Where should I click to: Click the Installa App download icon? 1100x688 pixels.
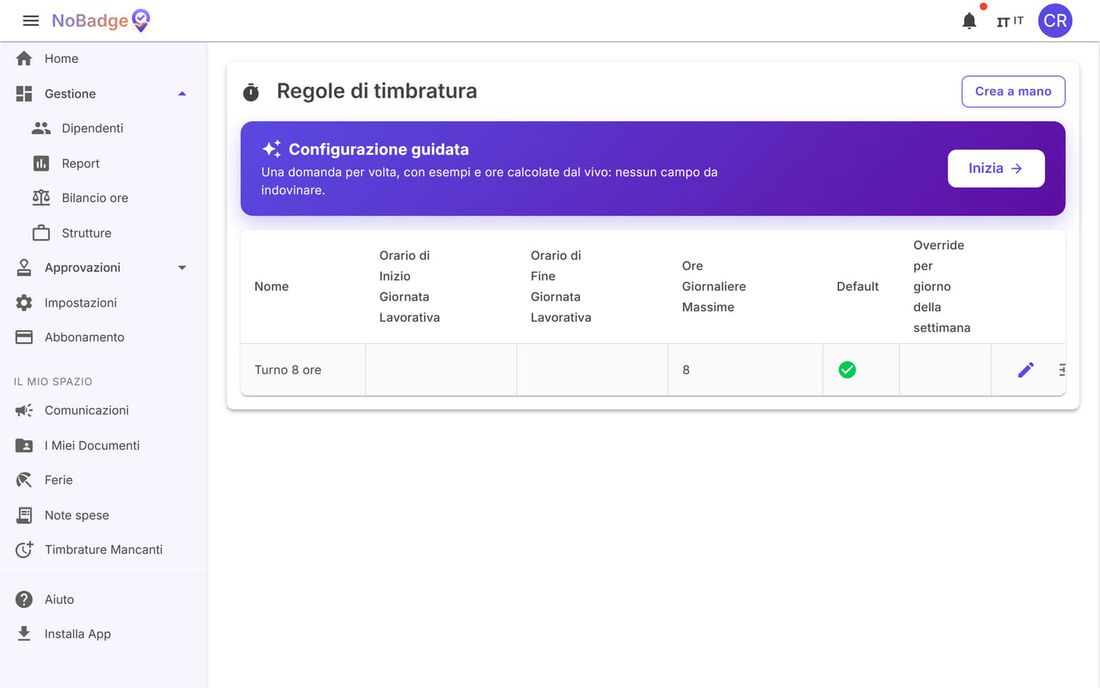tap(24, 634)
